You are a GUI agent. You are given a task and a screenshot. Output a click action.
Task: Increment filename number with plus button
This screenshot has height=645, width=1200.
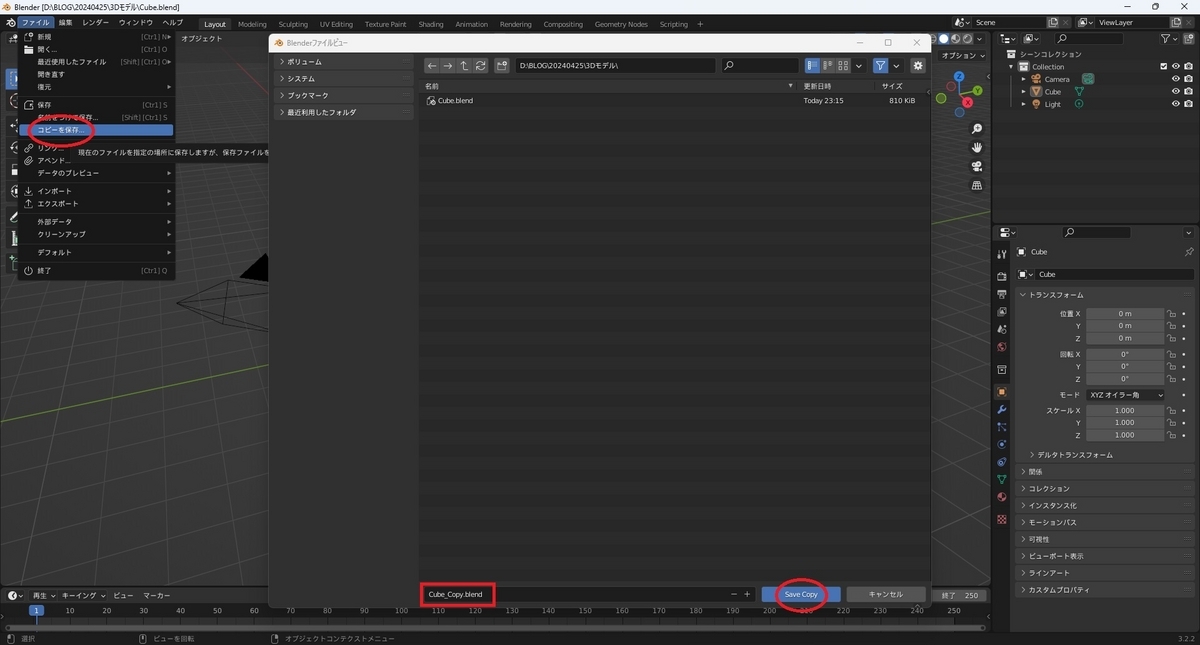click(x=746, y=594)
